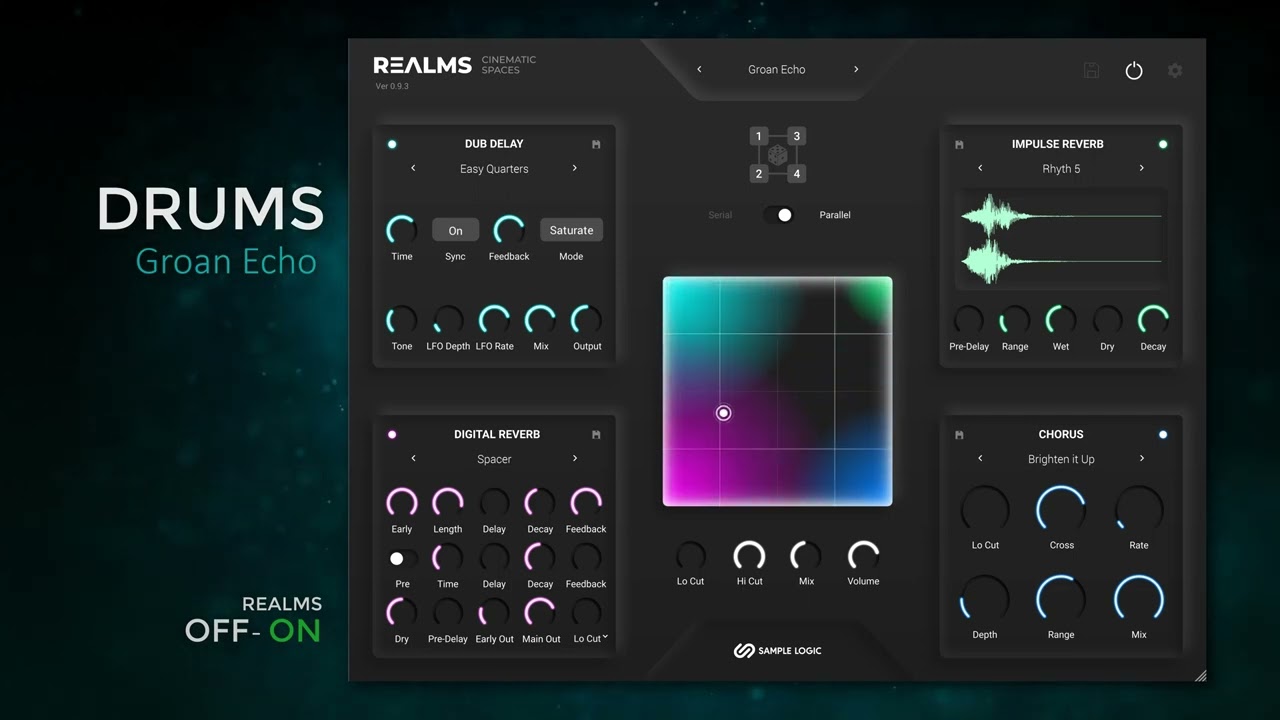
Task: Open Rhyth 5 impulse list
Action: [1061, 169]
